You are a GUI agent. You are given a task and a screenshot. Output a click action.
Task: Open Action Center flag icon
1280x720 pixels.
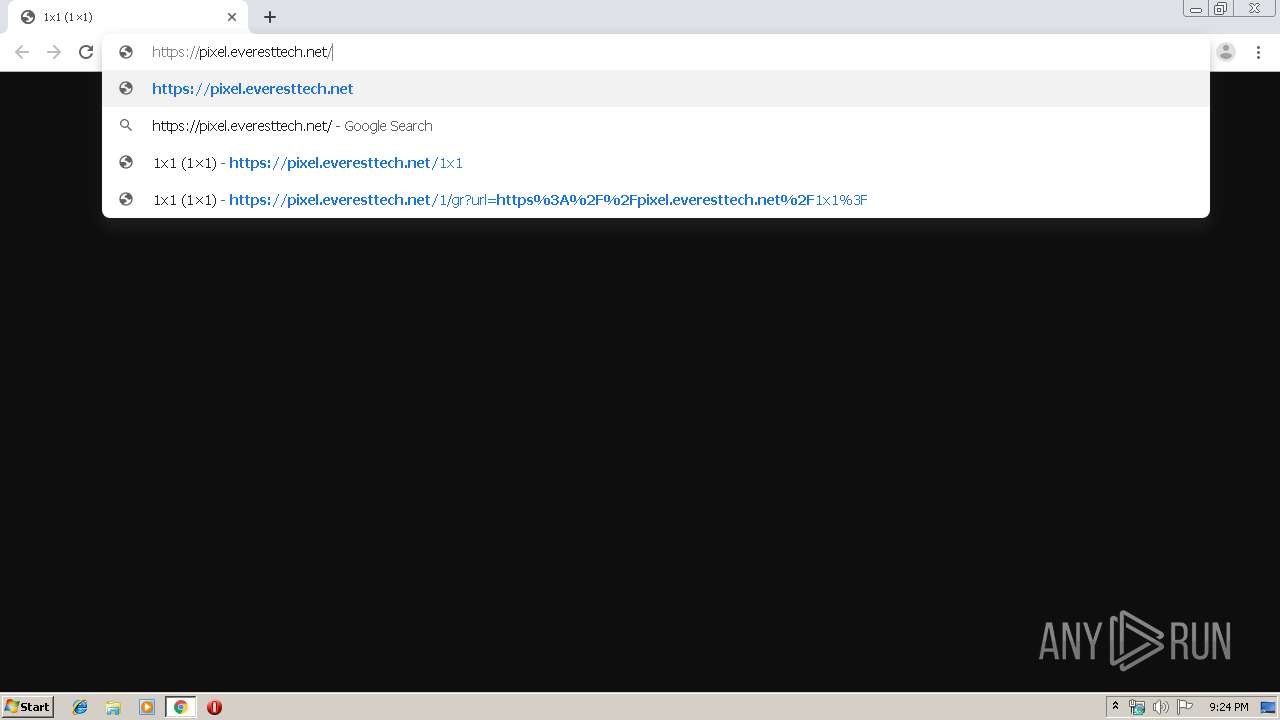click(x=1185, y=707)
